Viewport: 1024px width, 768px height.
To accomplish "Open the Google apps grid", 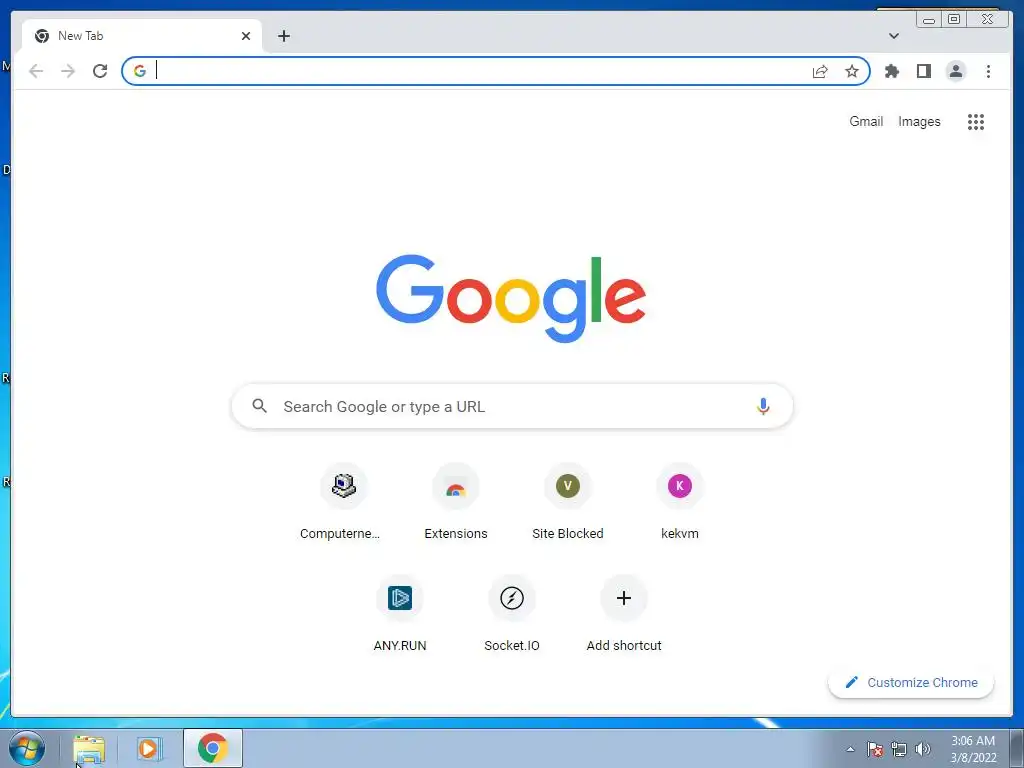I will tap(976, 121).
